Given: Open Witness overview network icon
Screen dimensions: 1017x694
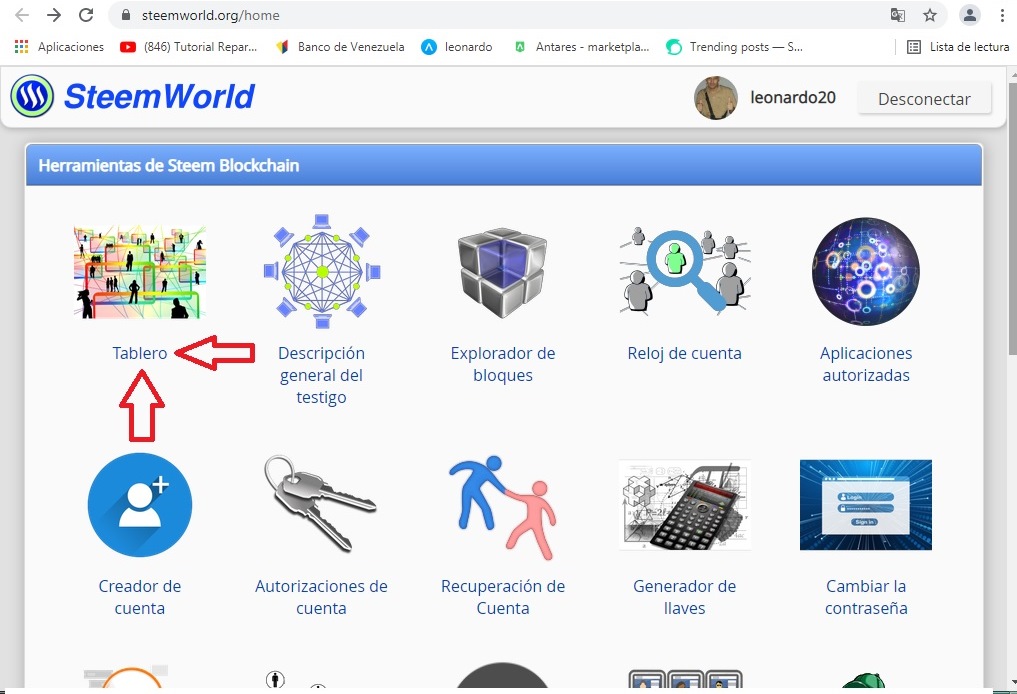Looking at the screenshot, I should tap(322, 271).
